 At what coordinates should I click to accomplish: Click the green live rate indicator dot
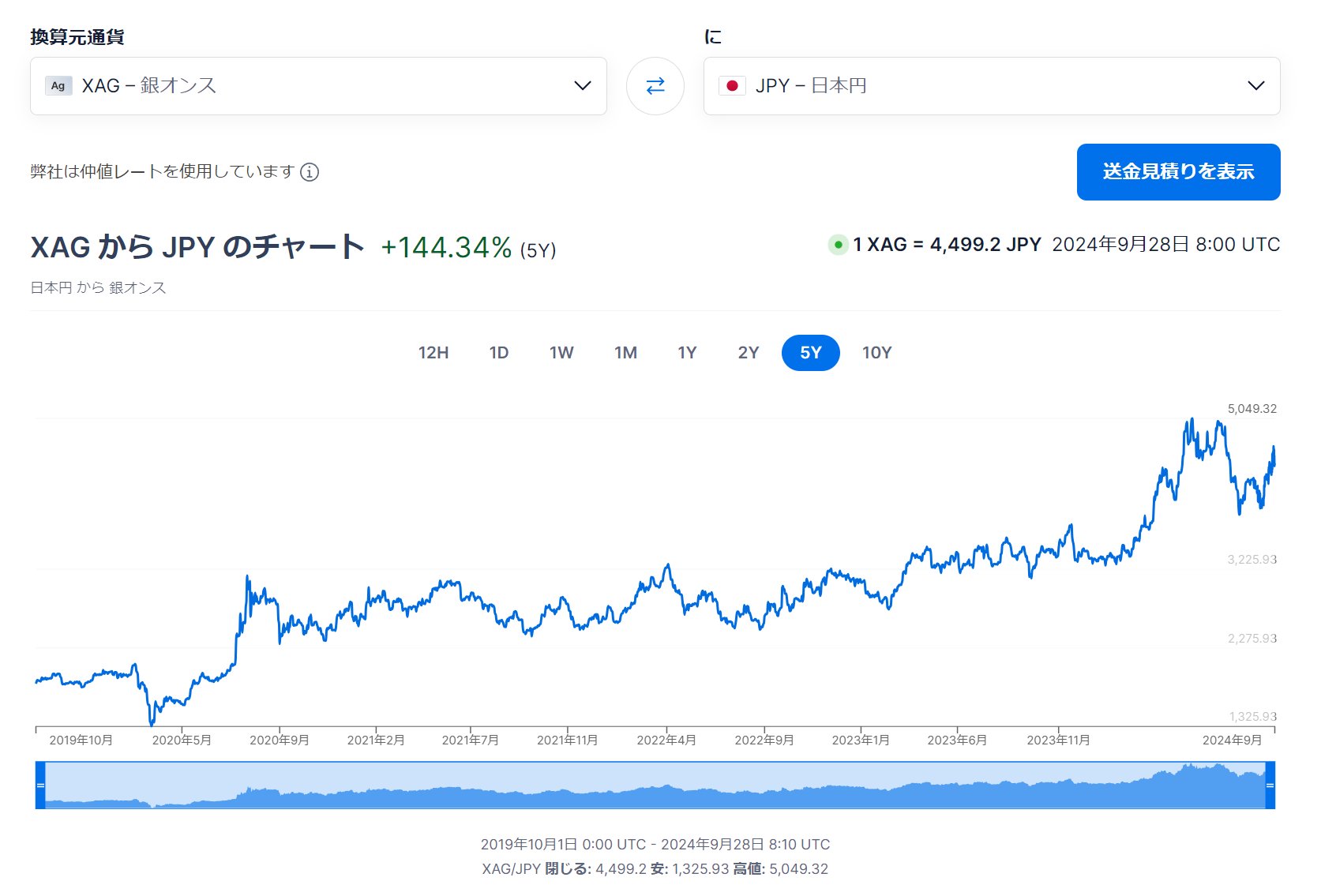[x=838, y=245]
